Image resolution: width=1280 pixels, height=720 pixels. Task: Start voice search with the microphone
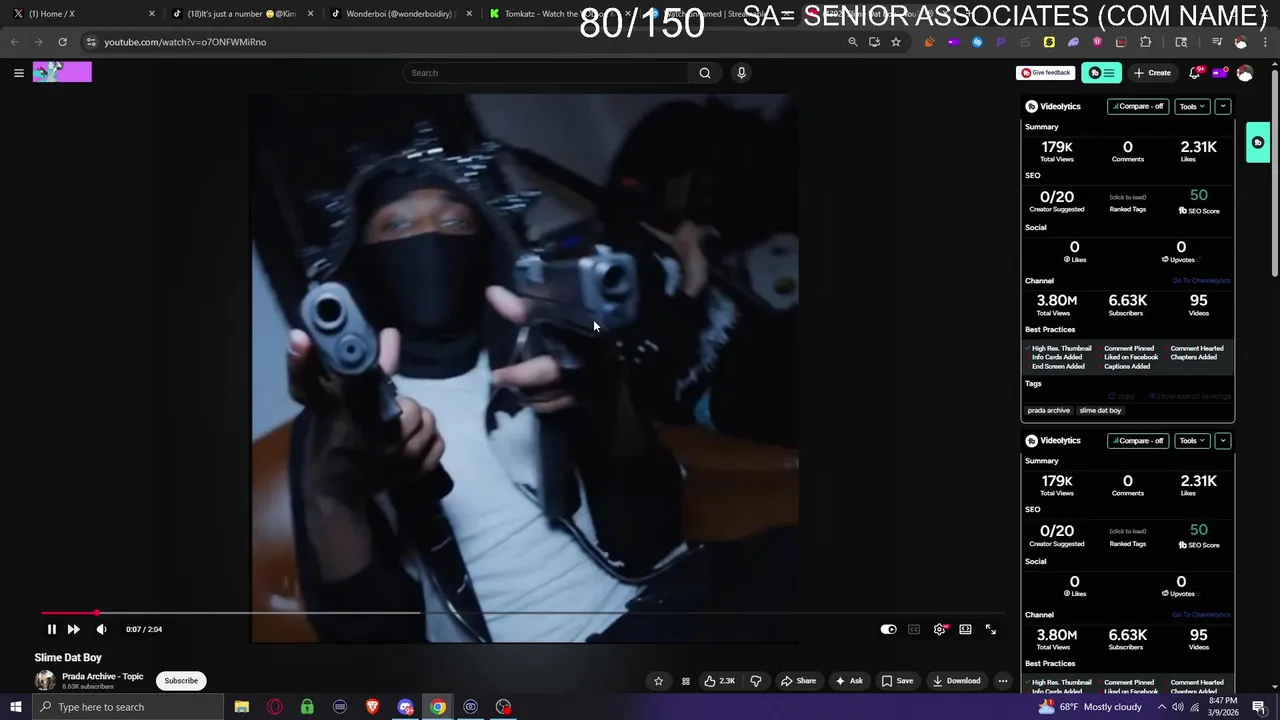point(741,73)
